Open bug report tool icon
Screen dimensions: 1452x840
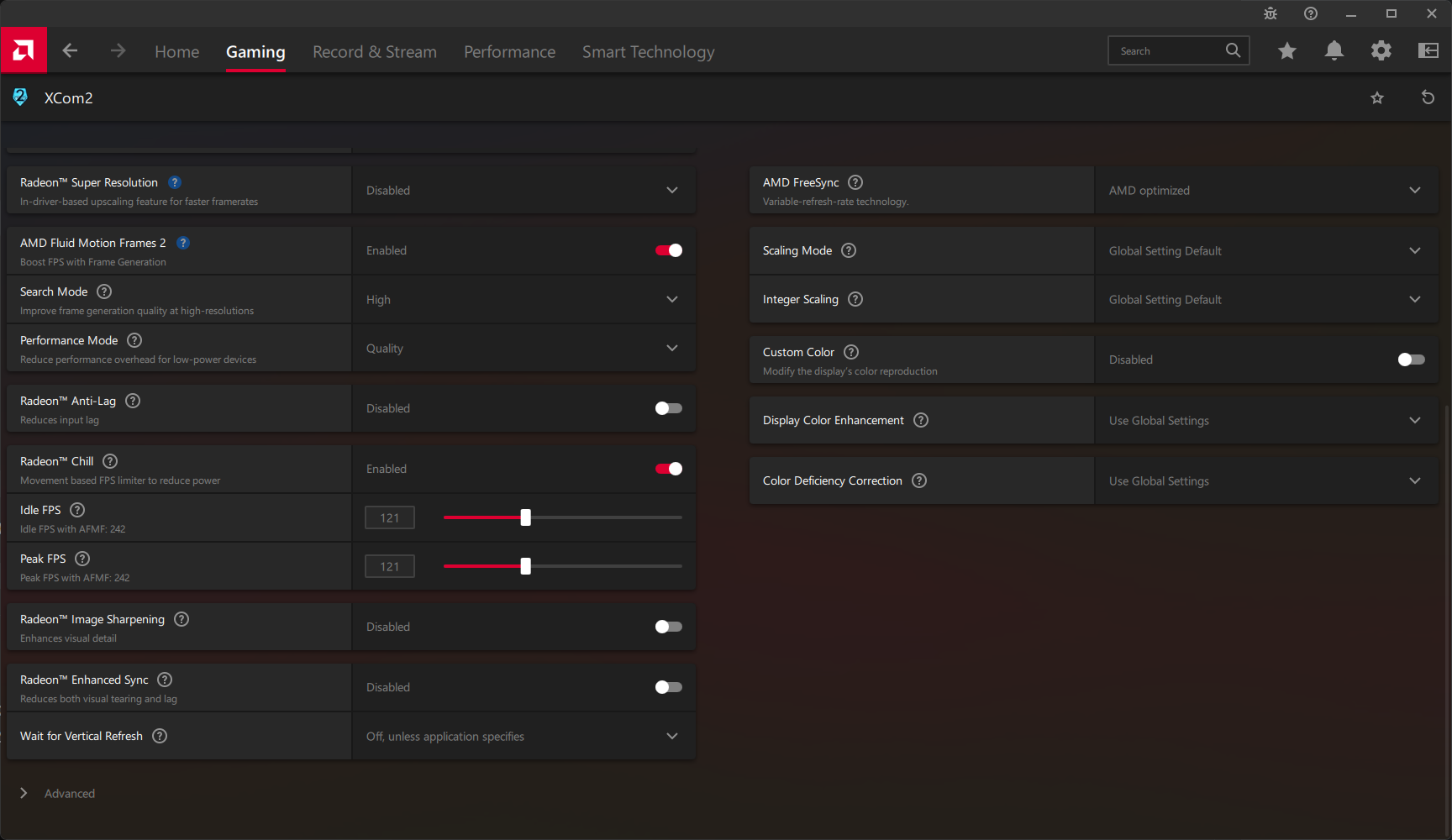1270,13
